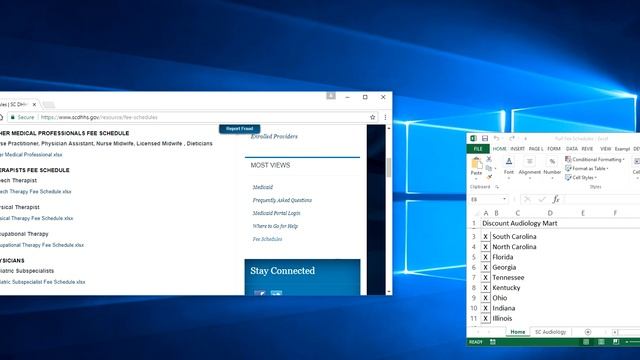
Task: Switch to Page Layout view in status bar
Action: pyautogui.click(x=601, y=342)
